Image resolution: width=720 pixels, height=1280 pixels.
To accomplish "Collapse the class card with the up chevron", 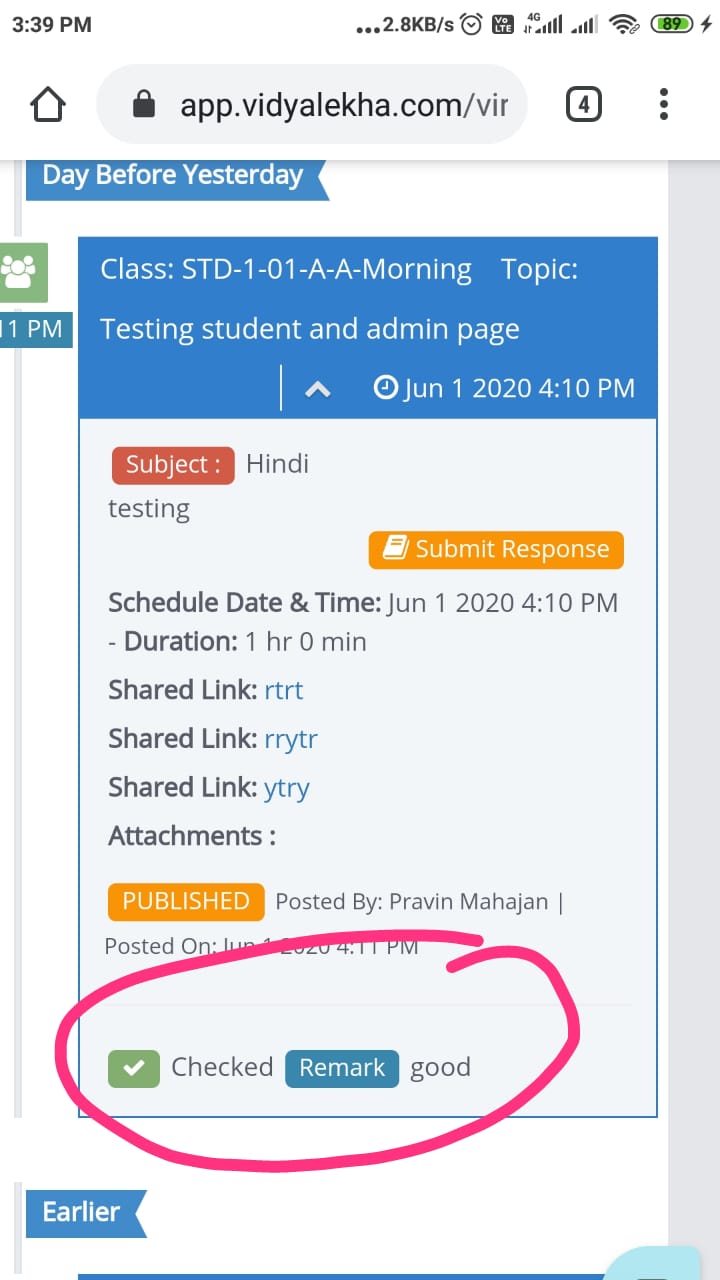I will pos(317,389).
